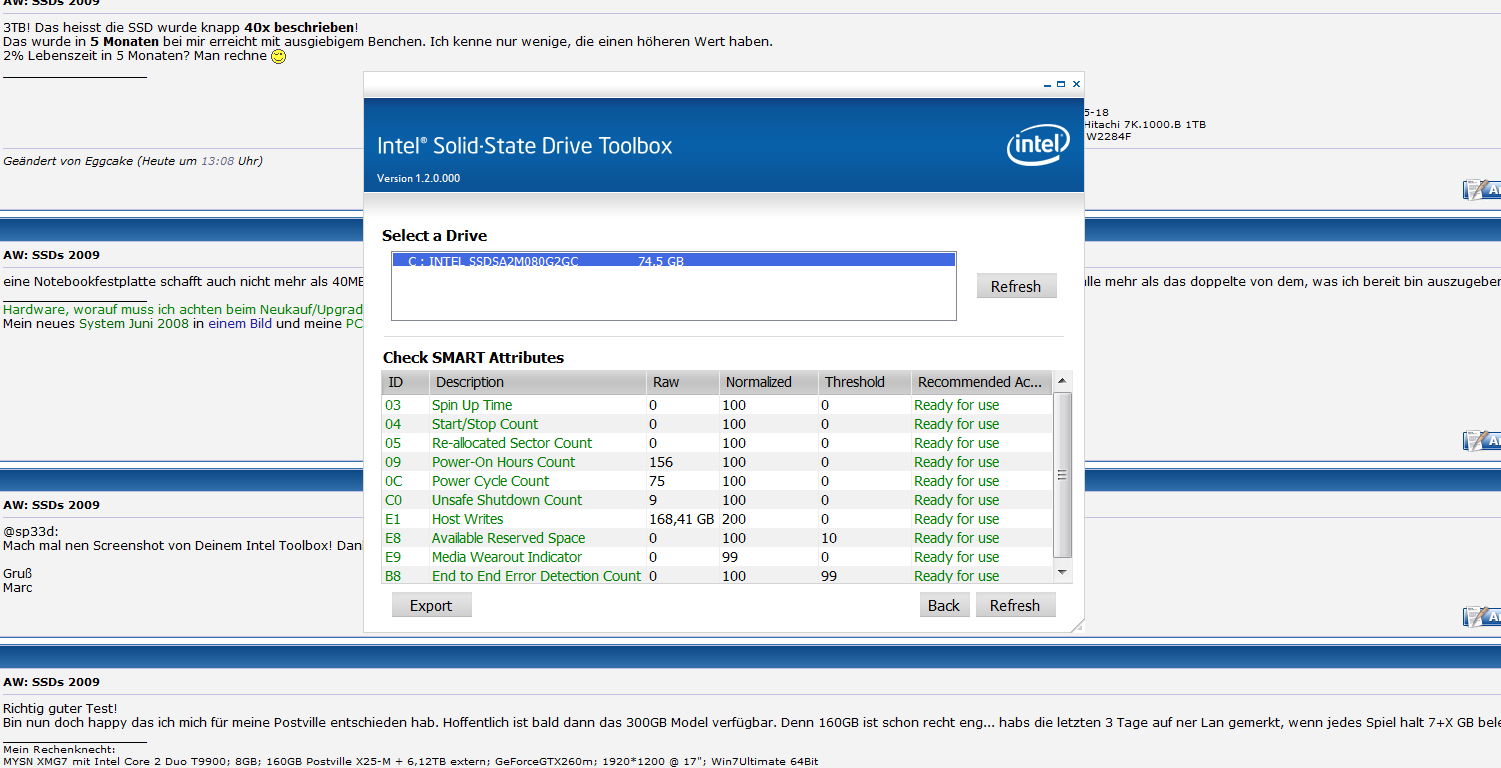Click the 156 Power-On Hours raw value

[661, 462]
